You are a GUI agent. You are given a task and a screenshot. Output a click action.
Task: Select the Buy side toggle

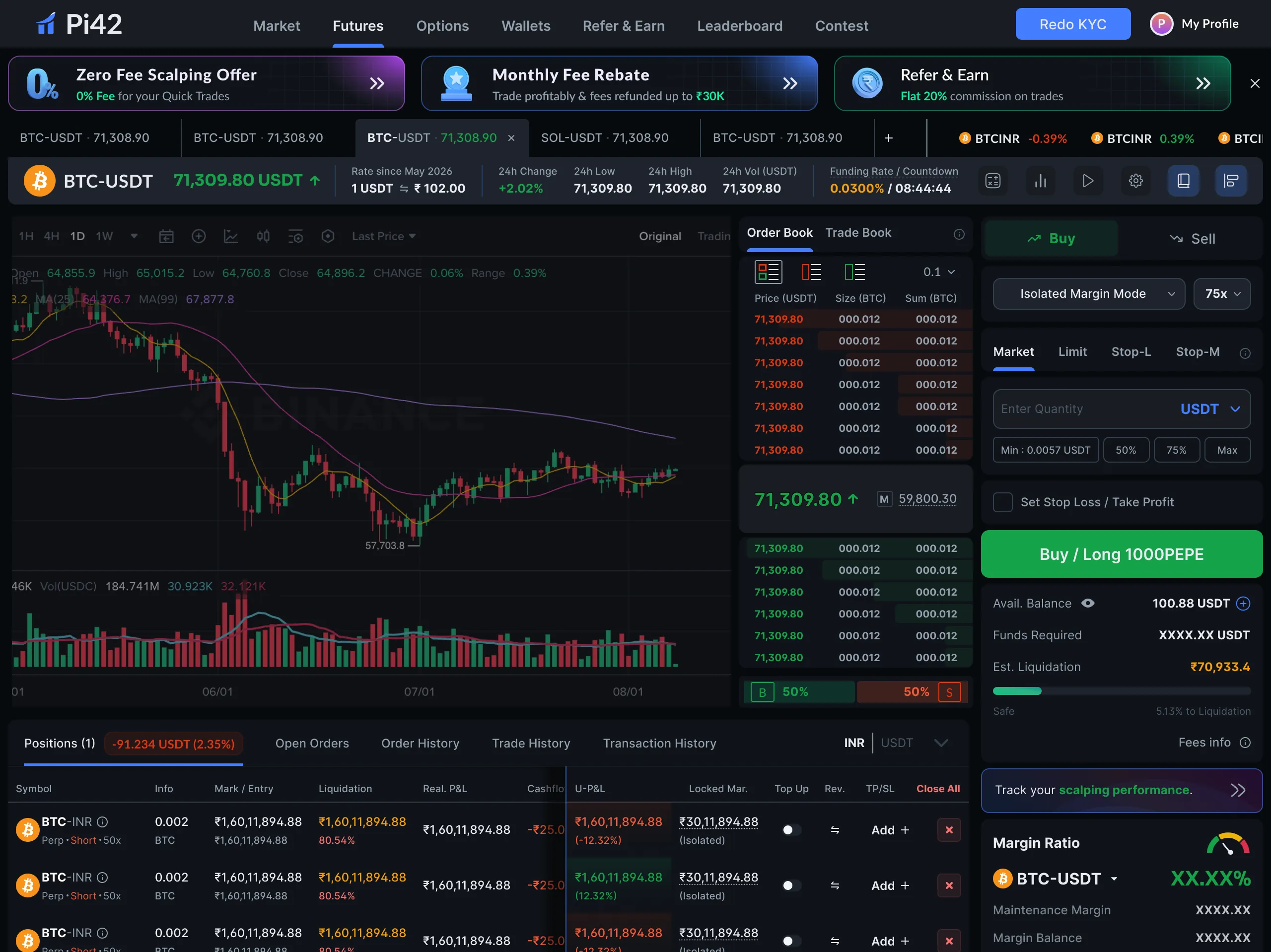pos(1051,238)
